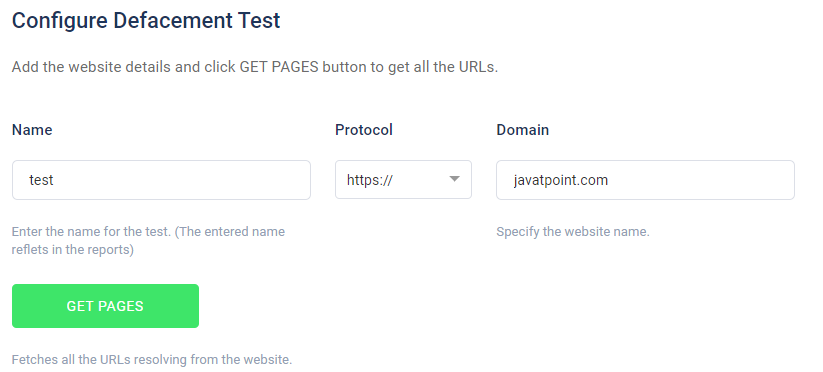Screen dimensions: 823x372
Task: Click the 'reflets in the reports' hint line
Action: tap(73, 250)
